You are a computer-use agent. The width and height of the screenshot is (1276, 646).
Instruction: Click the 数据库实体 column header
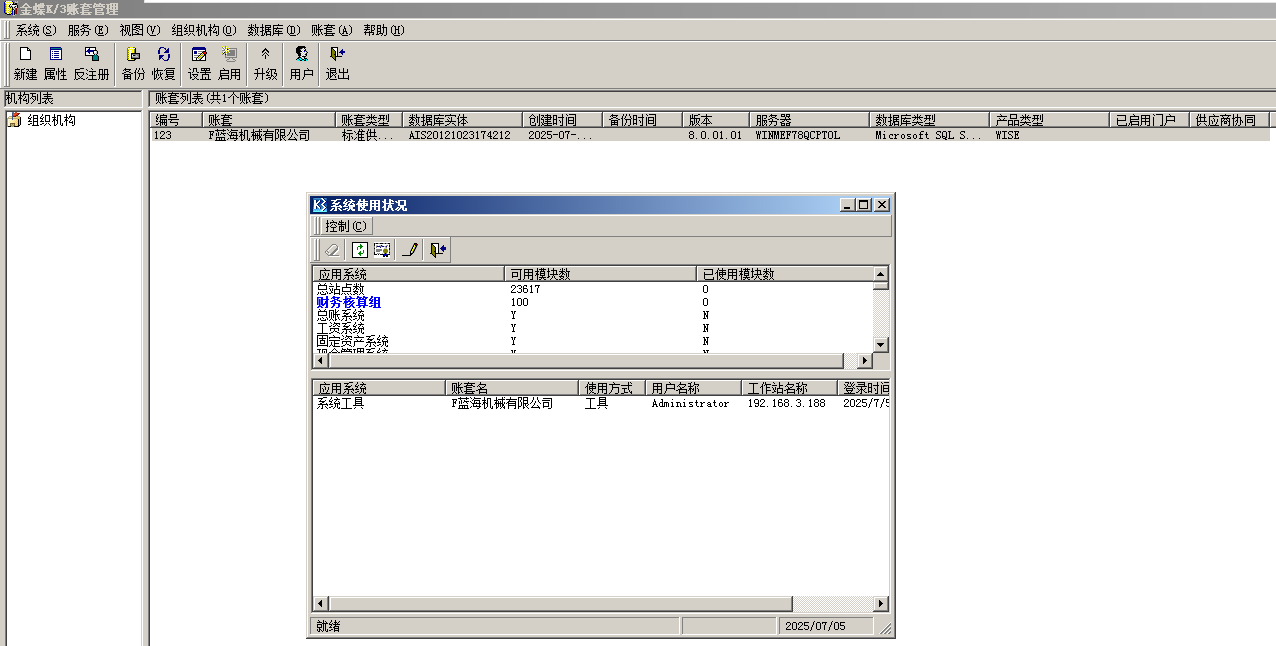(462, 120)
